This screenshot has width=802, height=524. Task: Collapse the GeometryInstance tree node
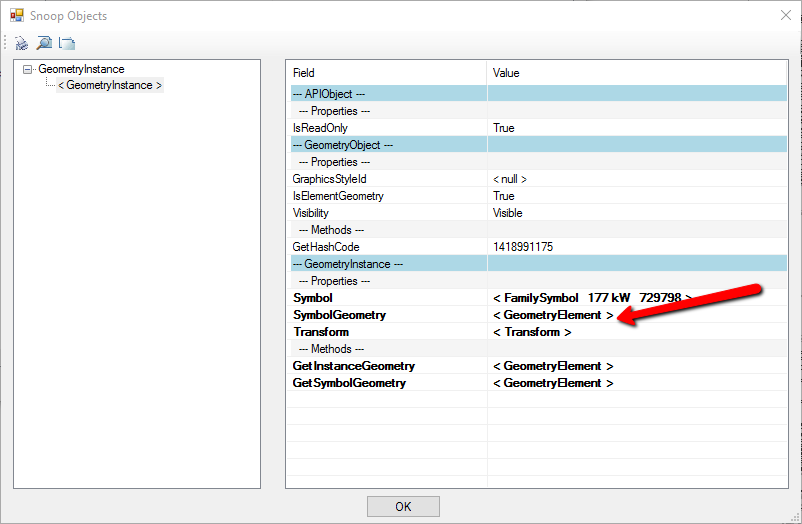(28, 70)
